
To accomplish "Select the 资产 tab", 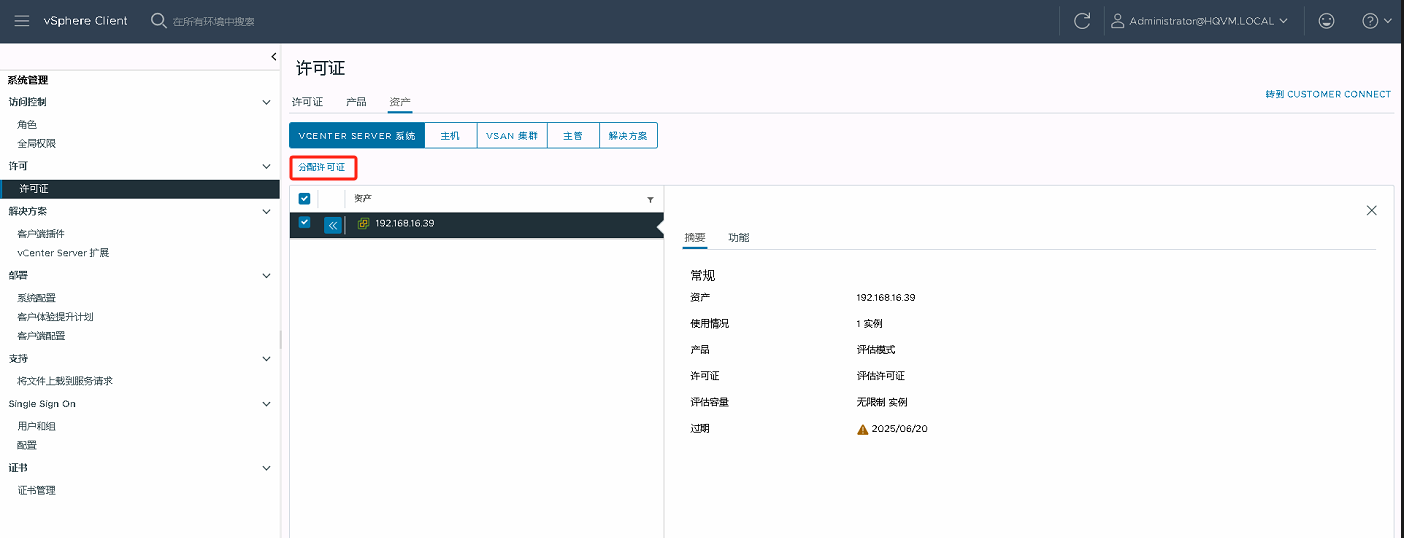I will tap(400, 102).
